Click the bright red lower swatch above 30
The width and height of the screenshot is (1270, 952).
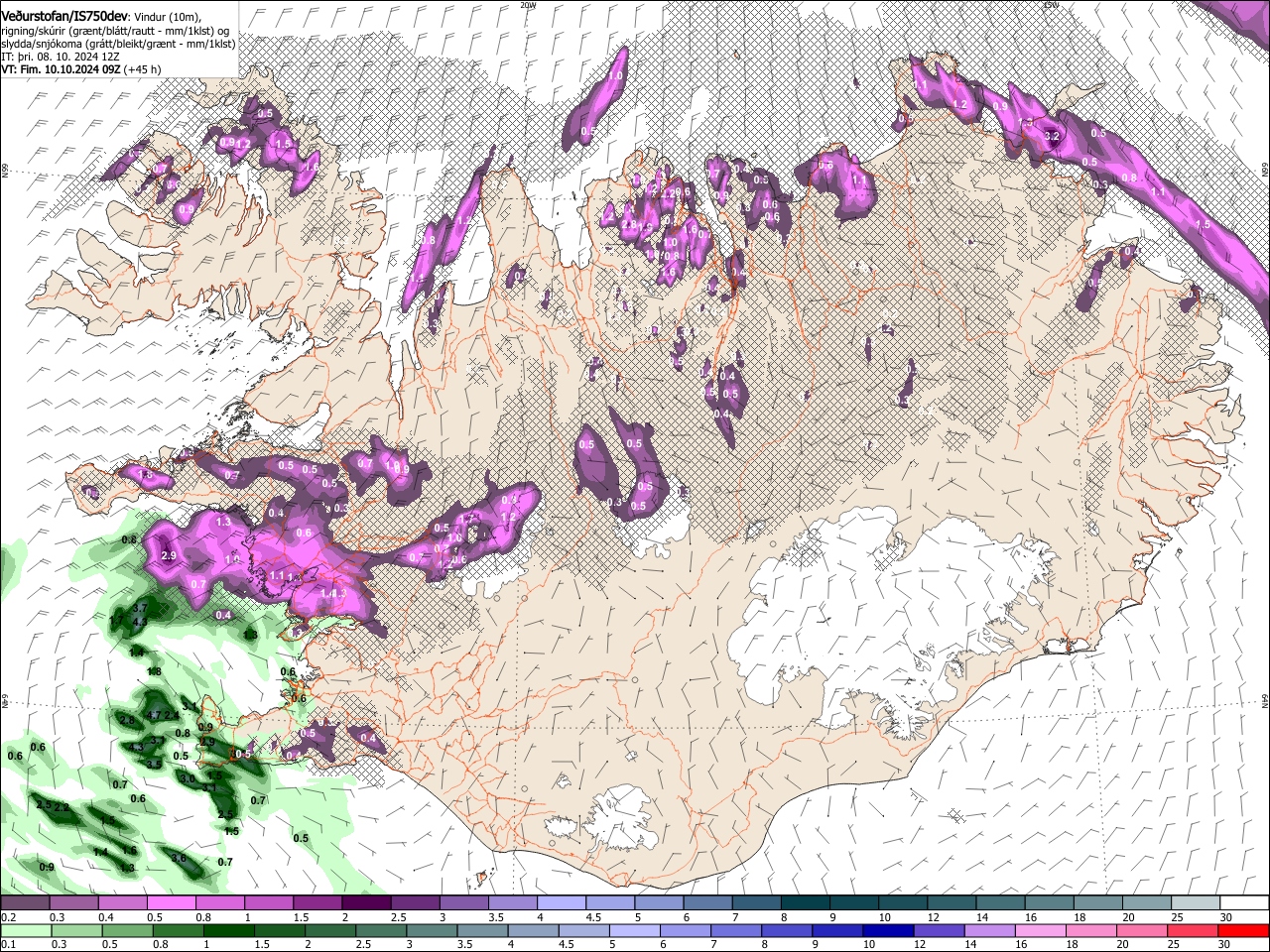point(1245,930)
